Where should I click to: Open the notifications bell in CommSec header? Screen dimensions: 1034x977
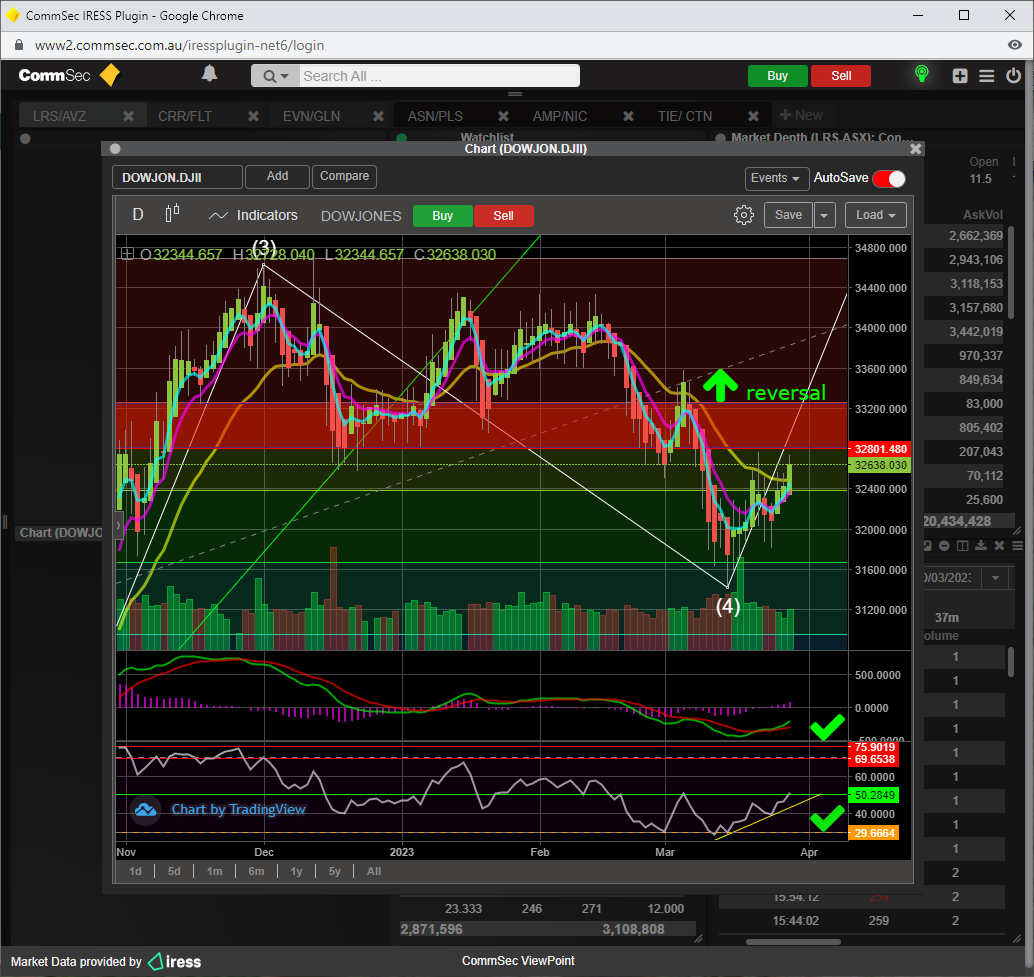pyautogui.click(x=209, y=74)
